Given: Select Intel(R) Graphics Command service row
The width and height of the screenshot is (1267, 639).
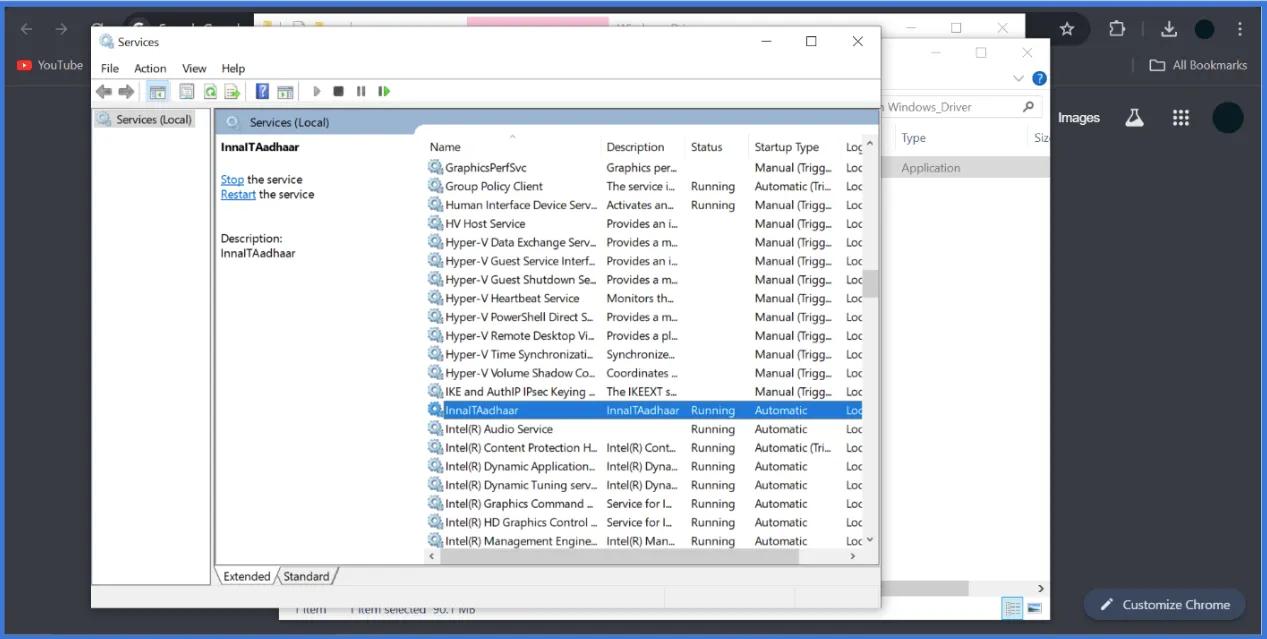Looking at the screenshot, I should [644, 504].
